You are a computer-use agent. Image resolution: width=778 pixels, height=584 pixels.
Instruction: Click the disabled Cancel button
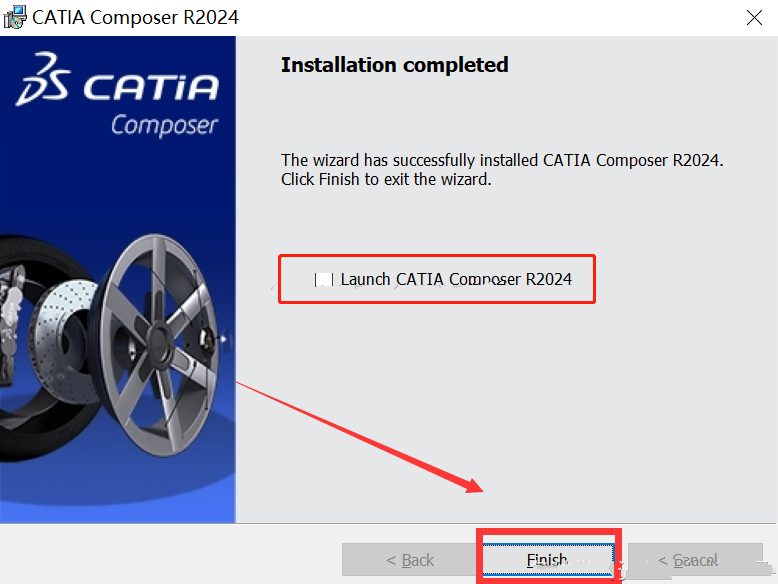(x=695, y=560)
